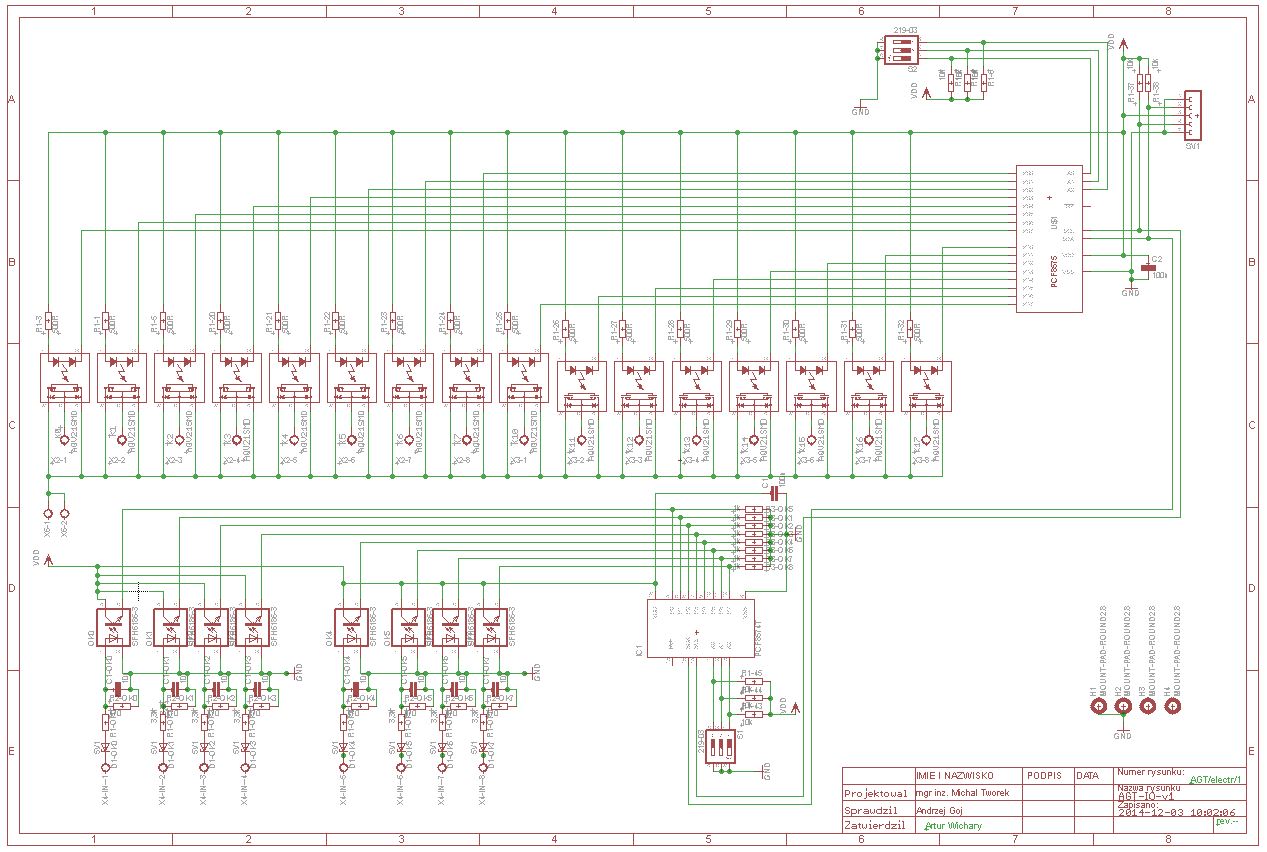
Task: Click the C1 capacitor above the resistor array
Action: coord(773,491)
